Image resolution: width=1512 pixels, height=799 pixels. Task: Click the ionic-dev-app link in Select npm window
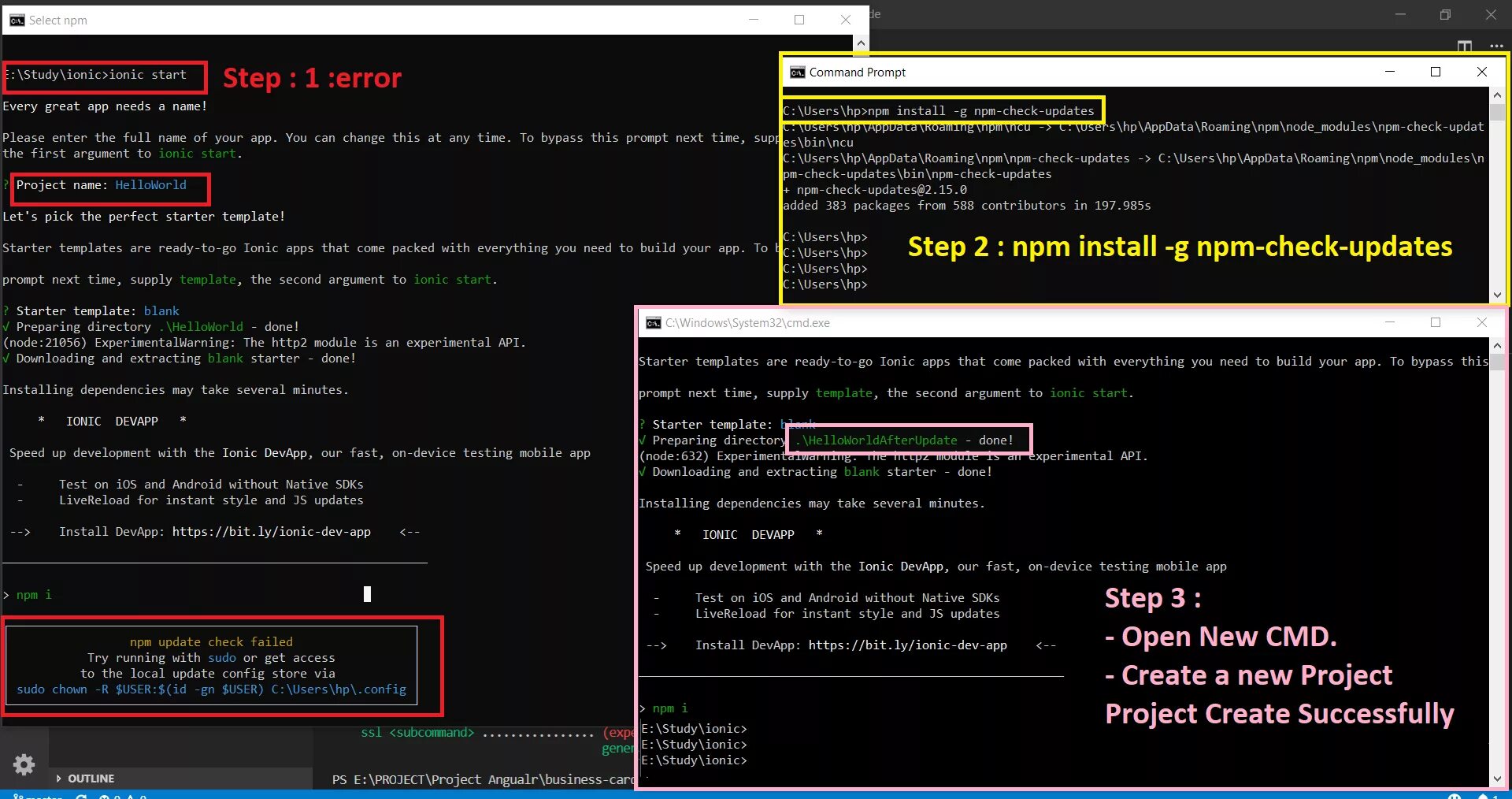pyautogui.click(x=272, y=532)
